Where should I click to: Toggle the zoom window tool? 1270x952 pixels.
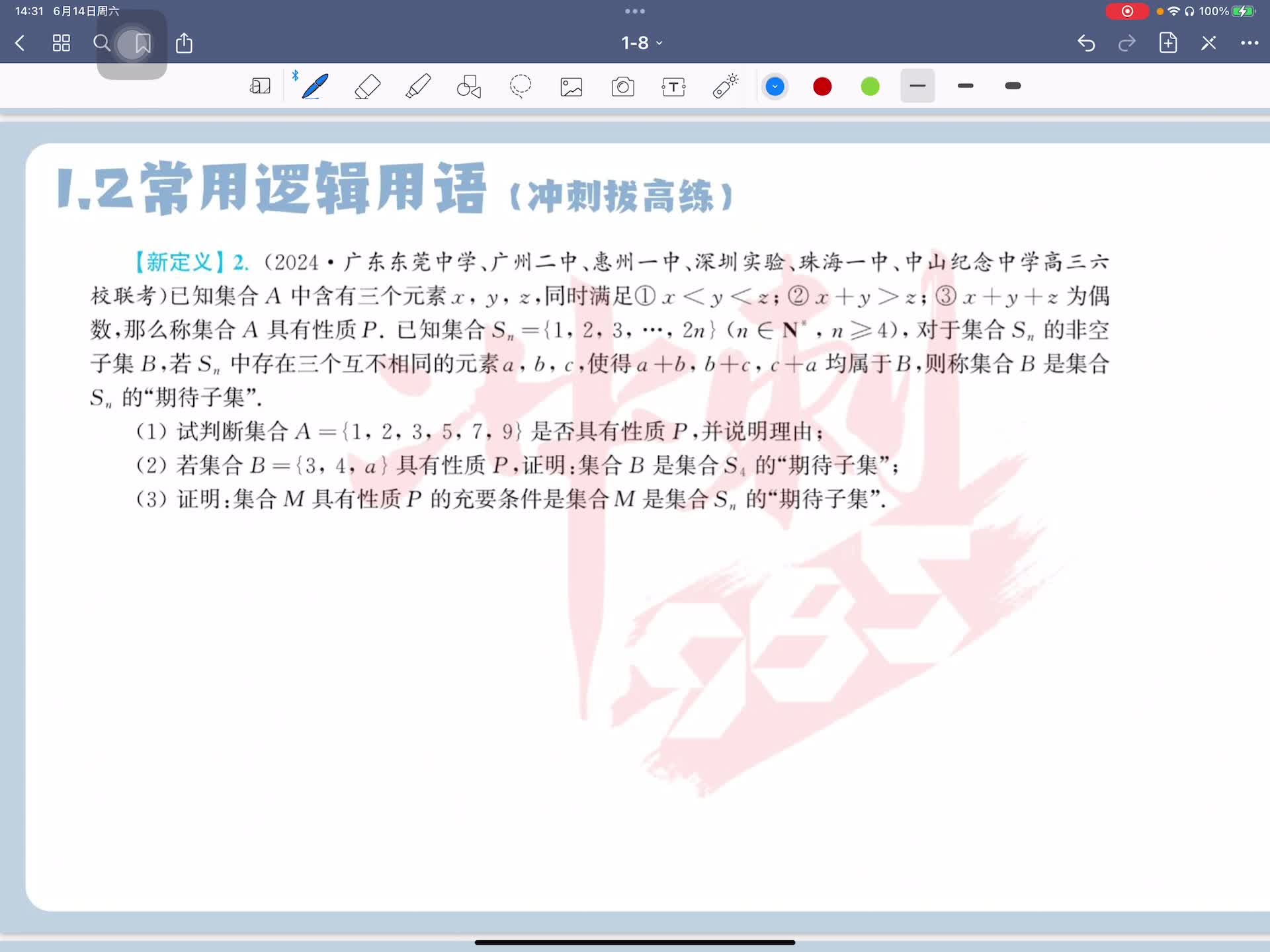click(x=260, y=87)
